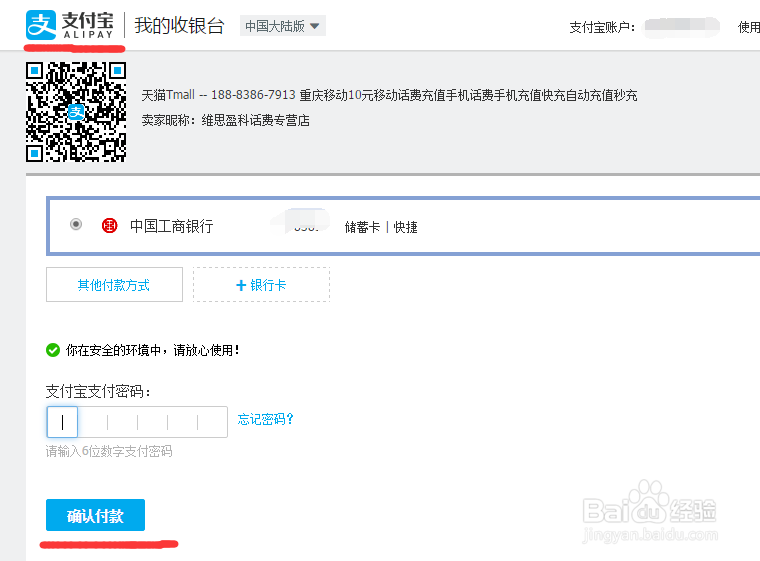Click the 储蓄卡 | 快捷 card type text
The image size is (760, 561).
(x=381, y=227)
